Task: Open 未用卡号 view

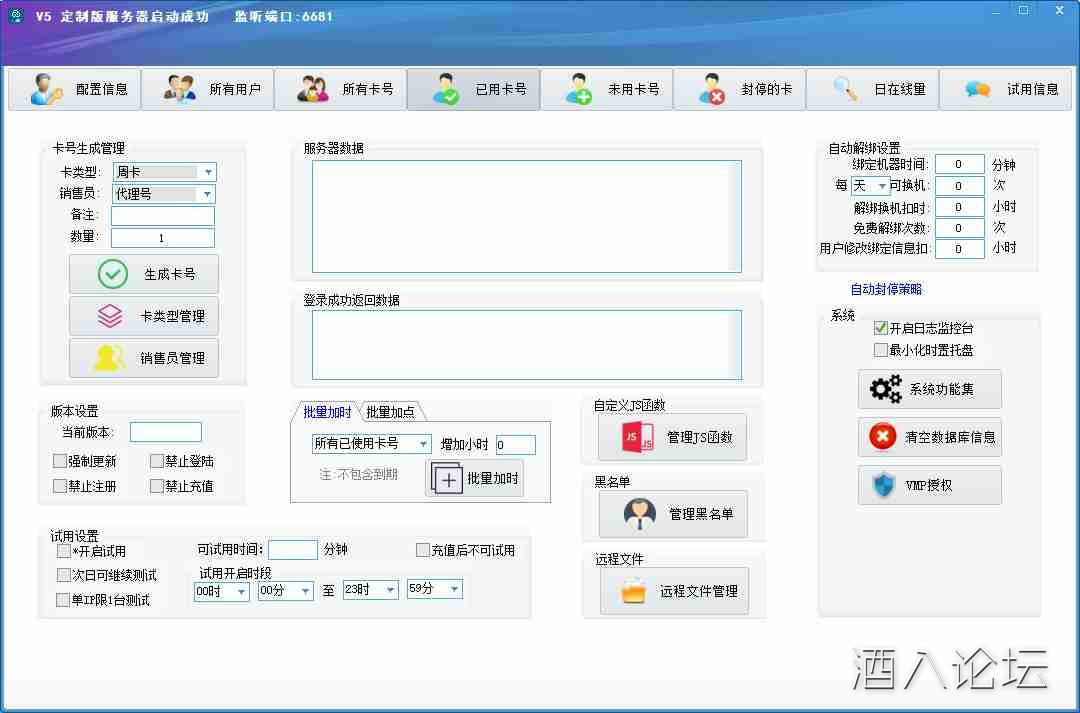Action: [606, 89]
